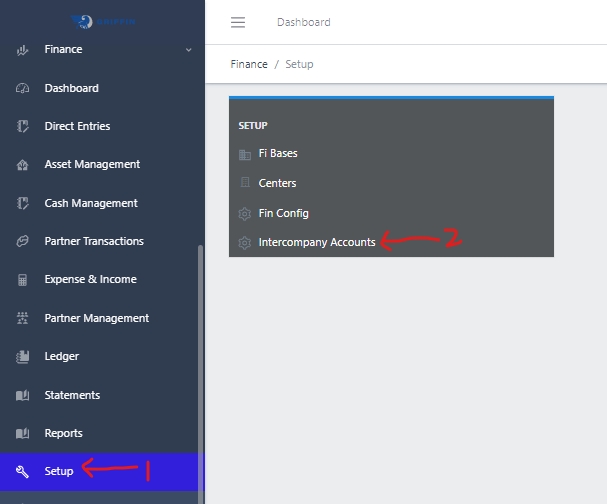Image resolution: width=607 pixels, height=504 pixels.
Task: Click the Expense & Income calculator icon
Action: click(22, 279)
